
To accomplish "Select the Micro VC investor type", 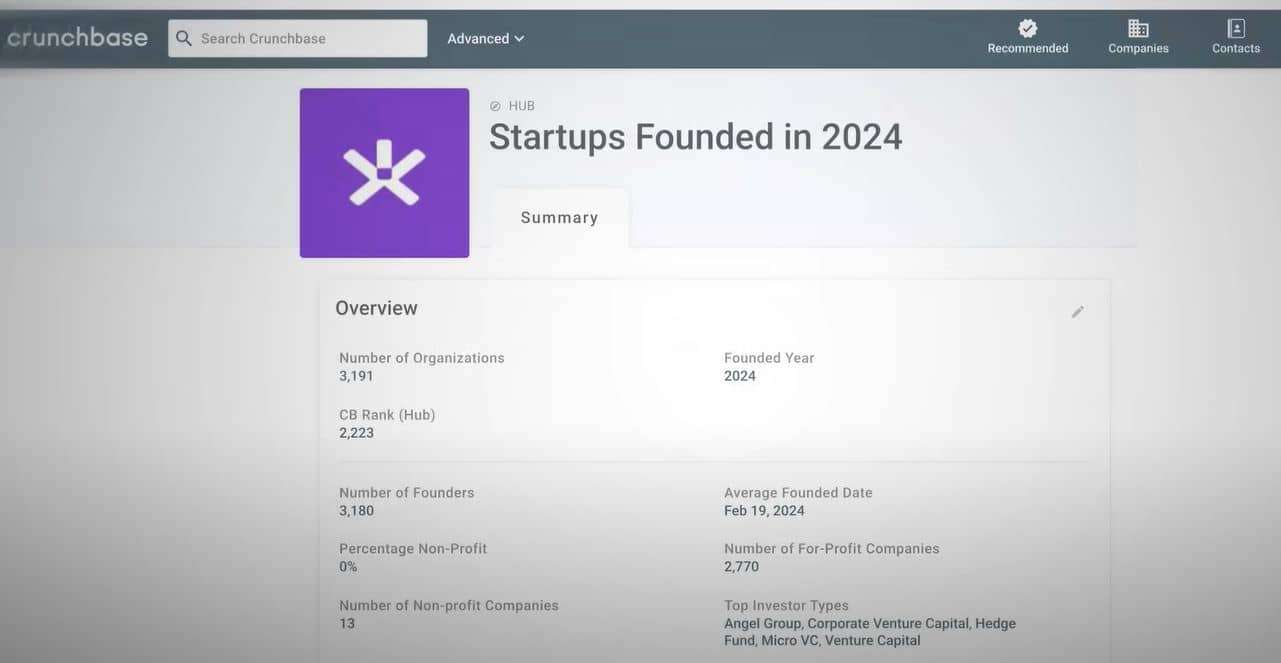I will (x=791, y=641).
